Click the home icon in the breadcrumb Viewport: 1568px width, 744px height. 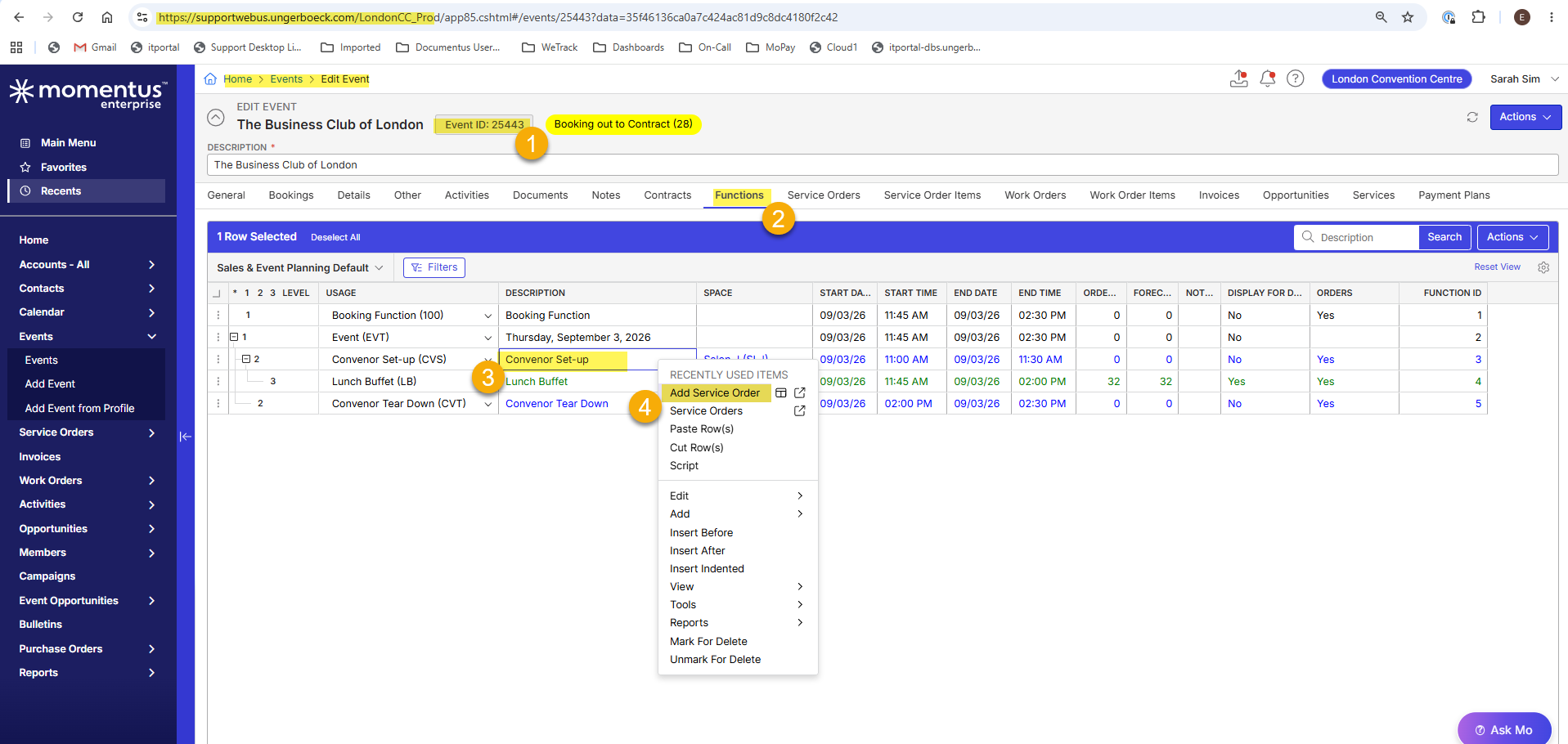pos(210,79)
